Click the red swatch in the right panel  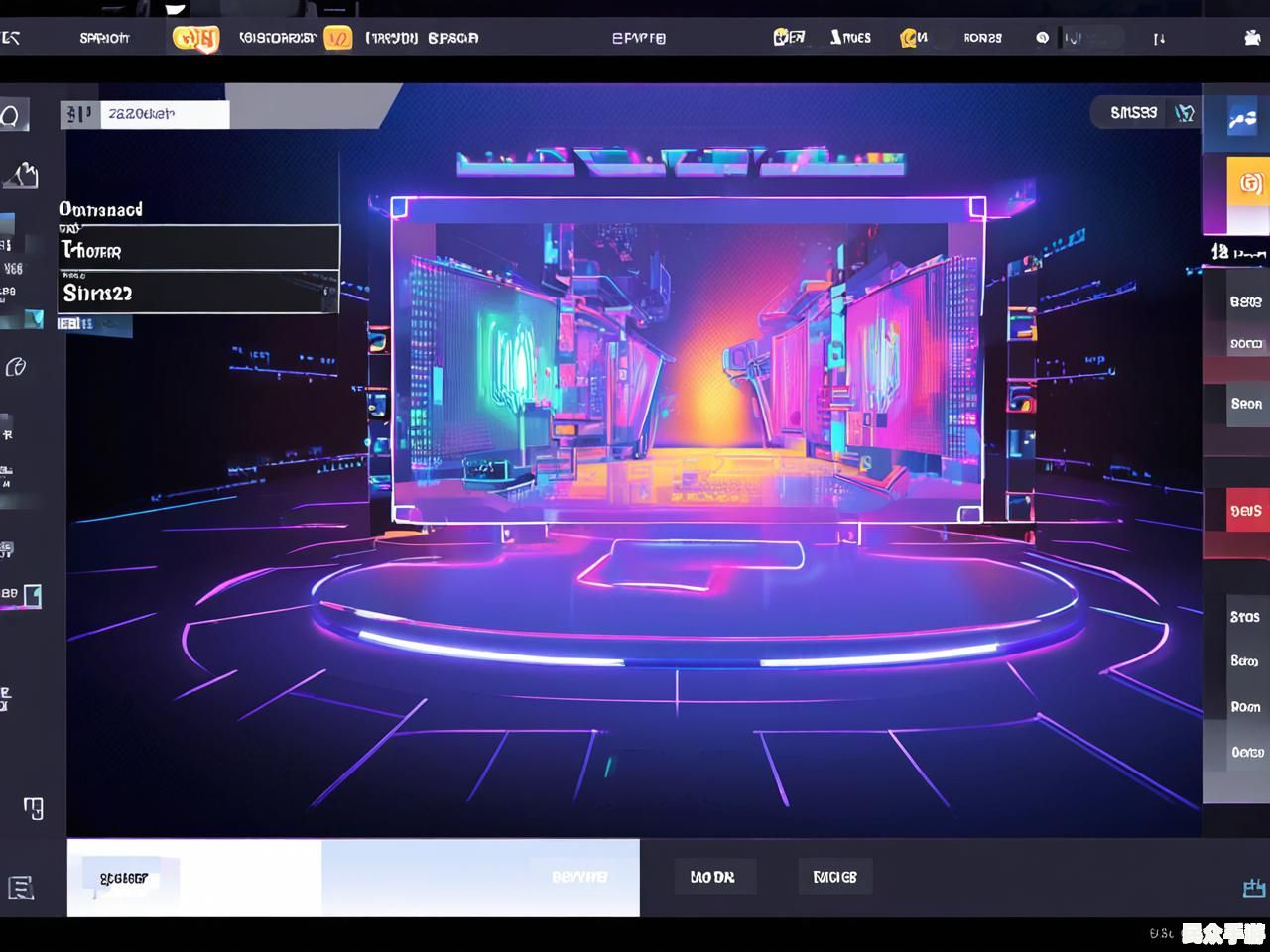[x=1246, y=511]
